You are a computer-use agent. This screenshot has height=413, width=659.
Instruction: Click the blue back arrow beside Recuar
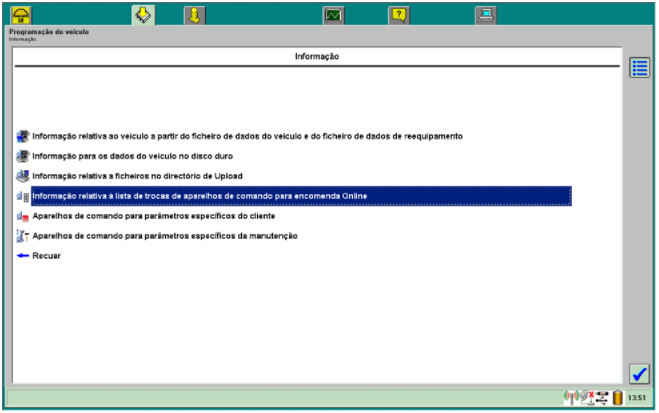click(23, 256)
